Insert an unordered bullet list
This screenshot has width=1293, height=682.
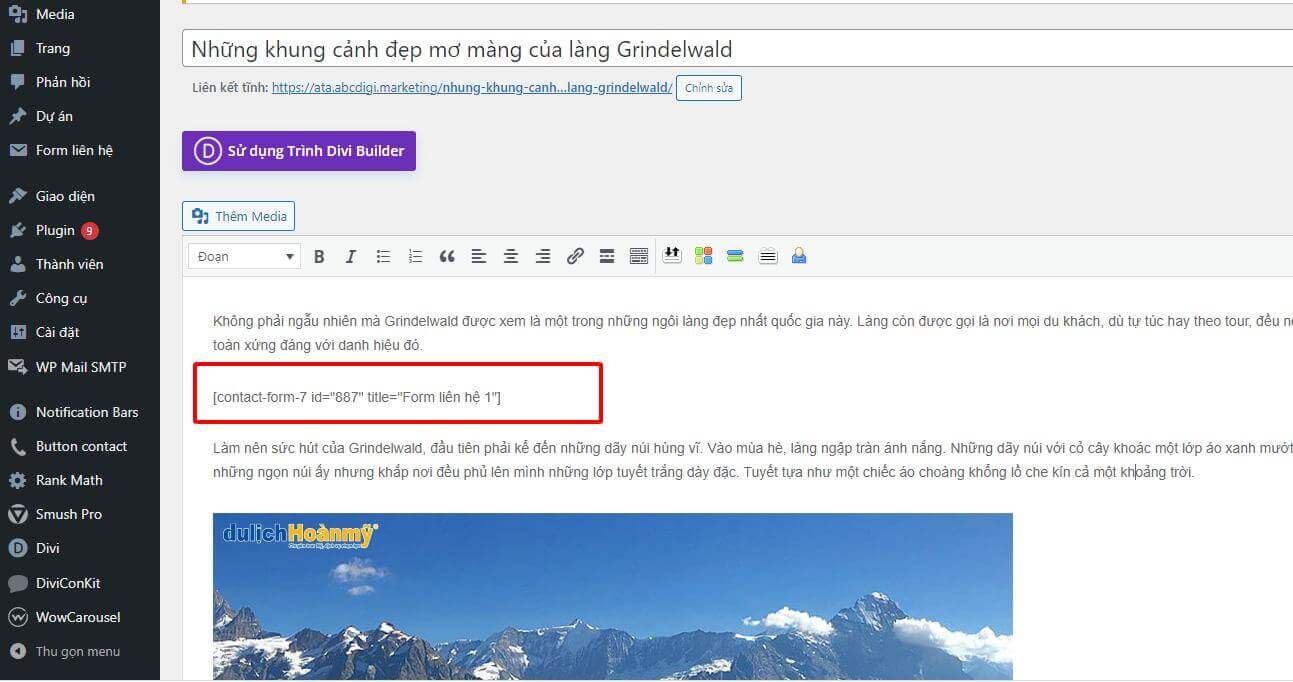pos(383,256)
